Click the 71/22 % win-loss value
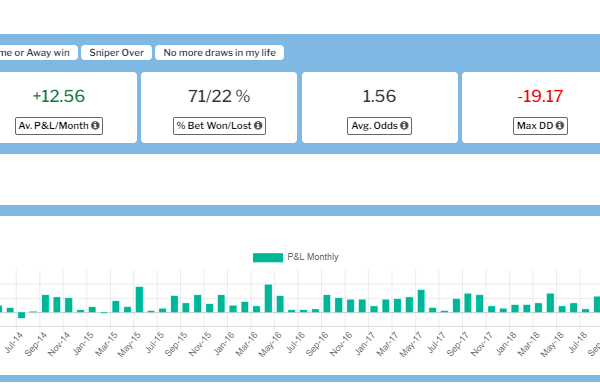Viewport: 600px width, 390px height. [x=219, y=96]
